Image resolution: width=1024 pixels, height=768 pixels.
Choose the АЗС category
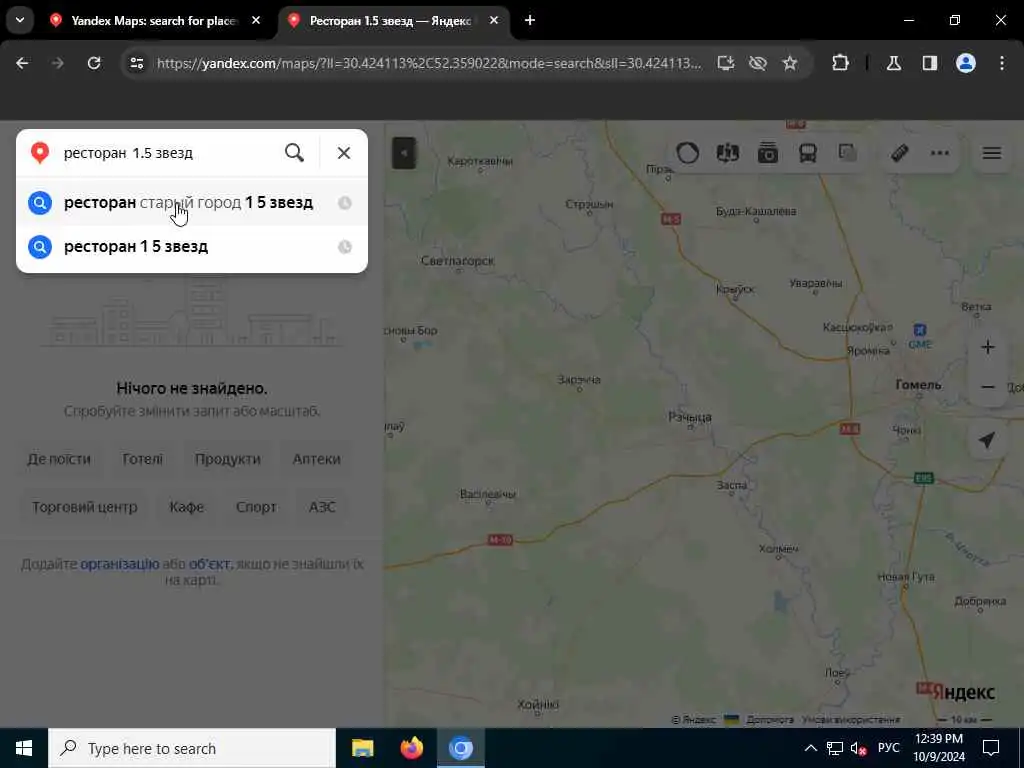pos(322,507)
